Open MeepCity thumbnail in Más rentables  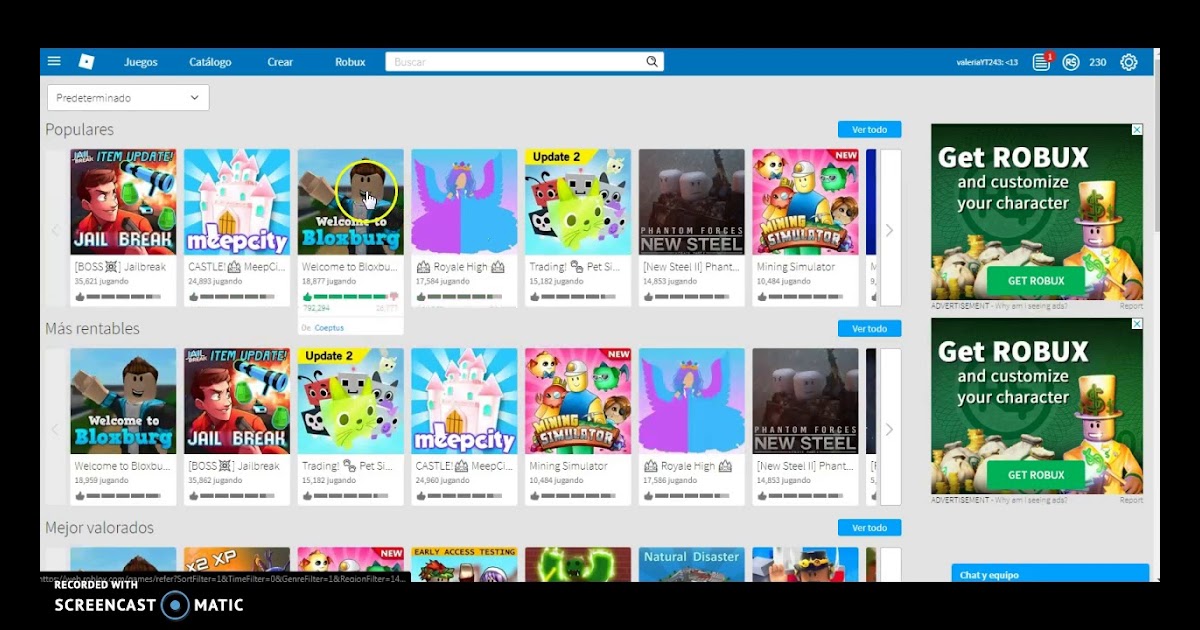point(464,401)
